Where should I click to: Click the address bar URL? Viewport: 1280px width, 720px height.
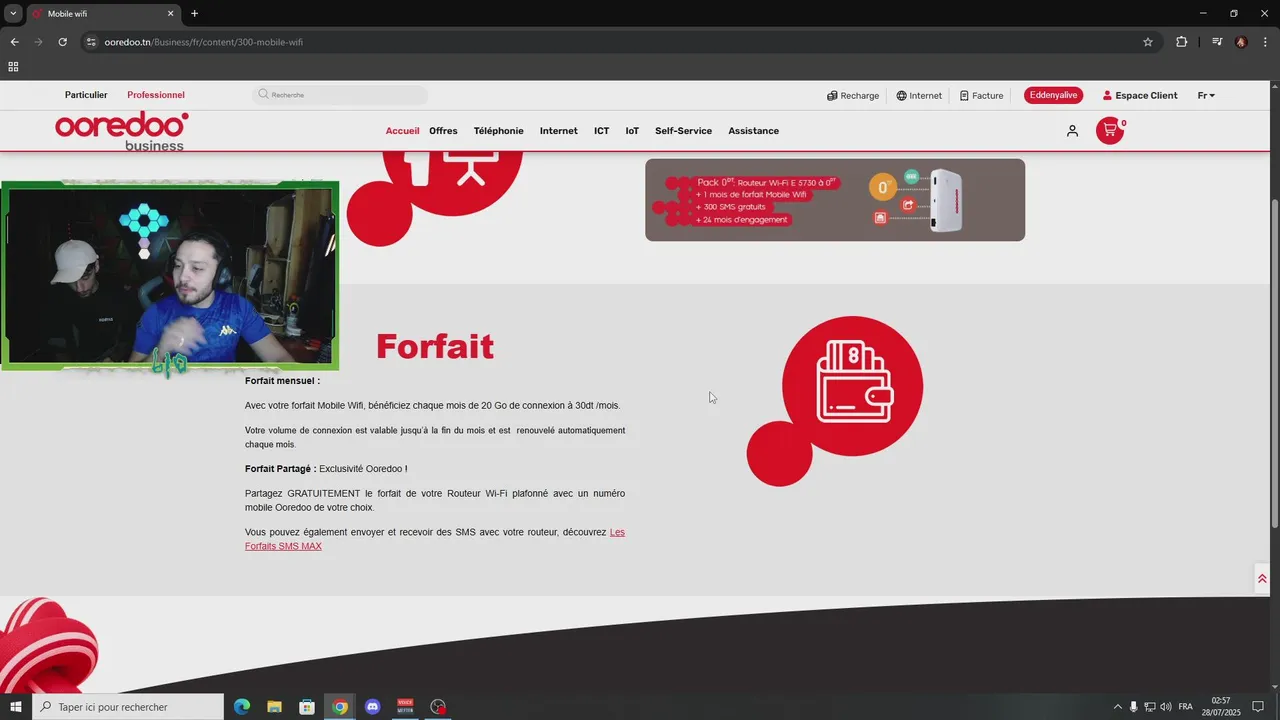tap(204, 42)
